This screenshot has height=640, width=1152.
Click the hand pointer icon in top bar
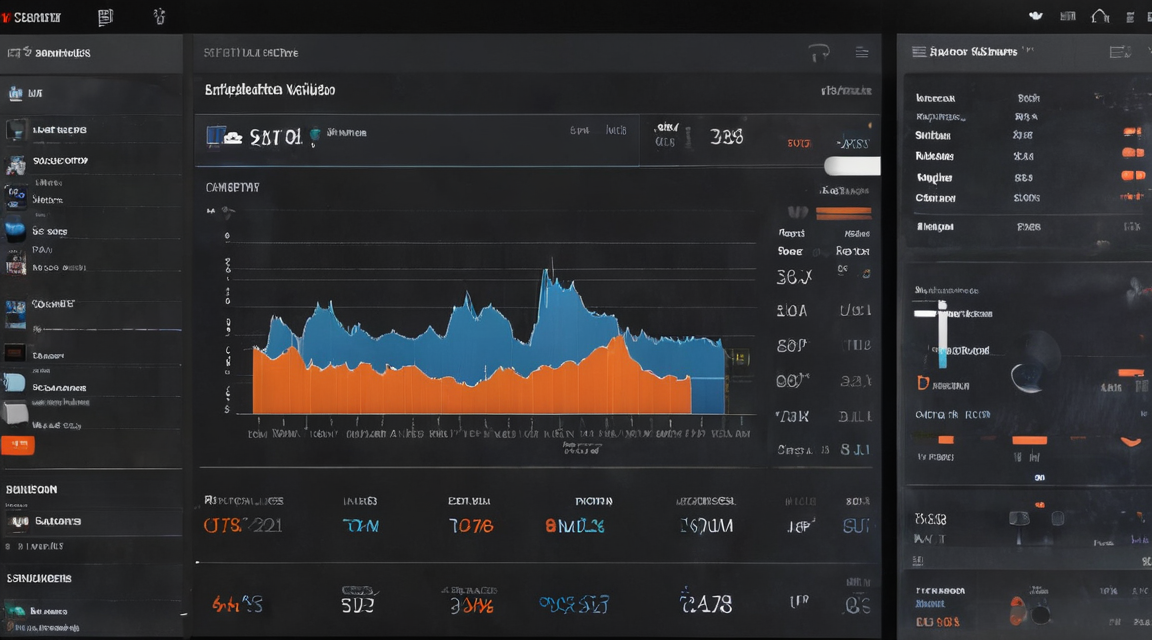(x=159, y=16)
